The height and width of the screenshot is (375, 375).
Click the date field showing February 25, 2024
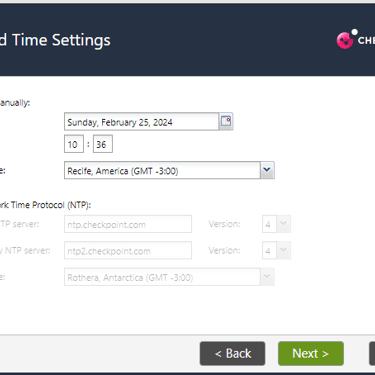(141, 122)
